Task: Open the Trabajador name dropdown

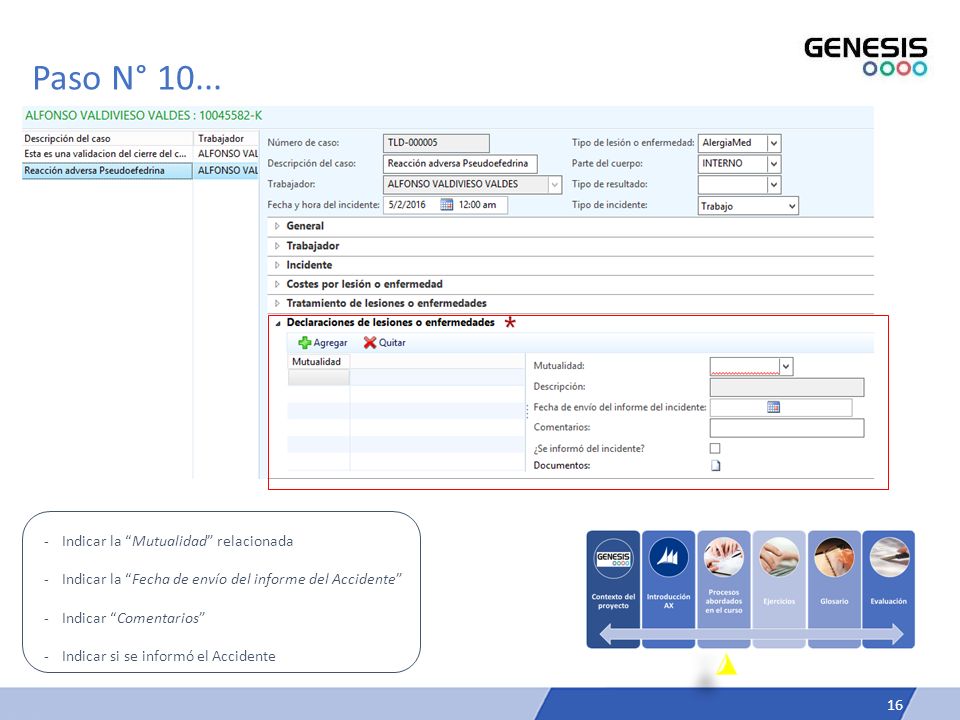Action: [x=555, y=184]
